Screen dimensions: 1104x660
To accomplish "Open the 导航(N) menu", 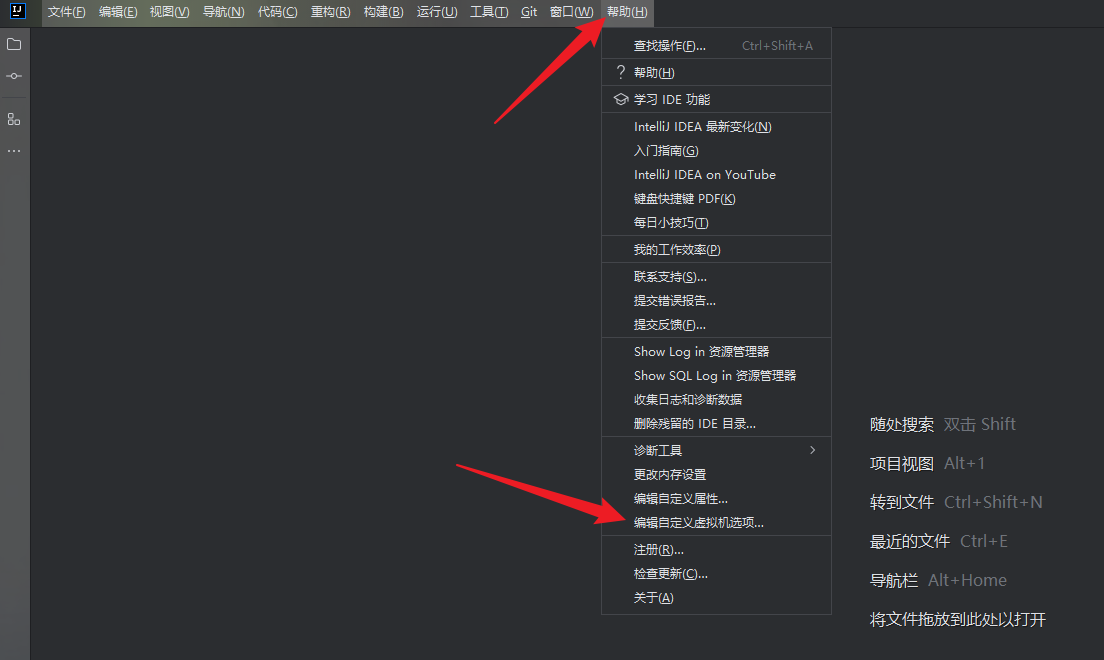I will [x=224, y=12].
